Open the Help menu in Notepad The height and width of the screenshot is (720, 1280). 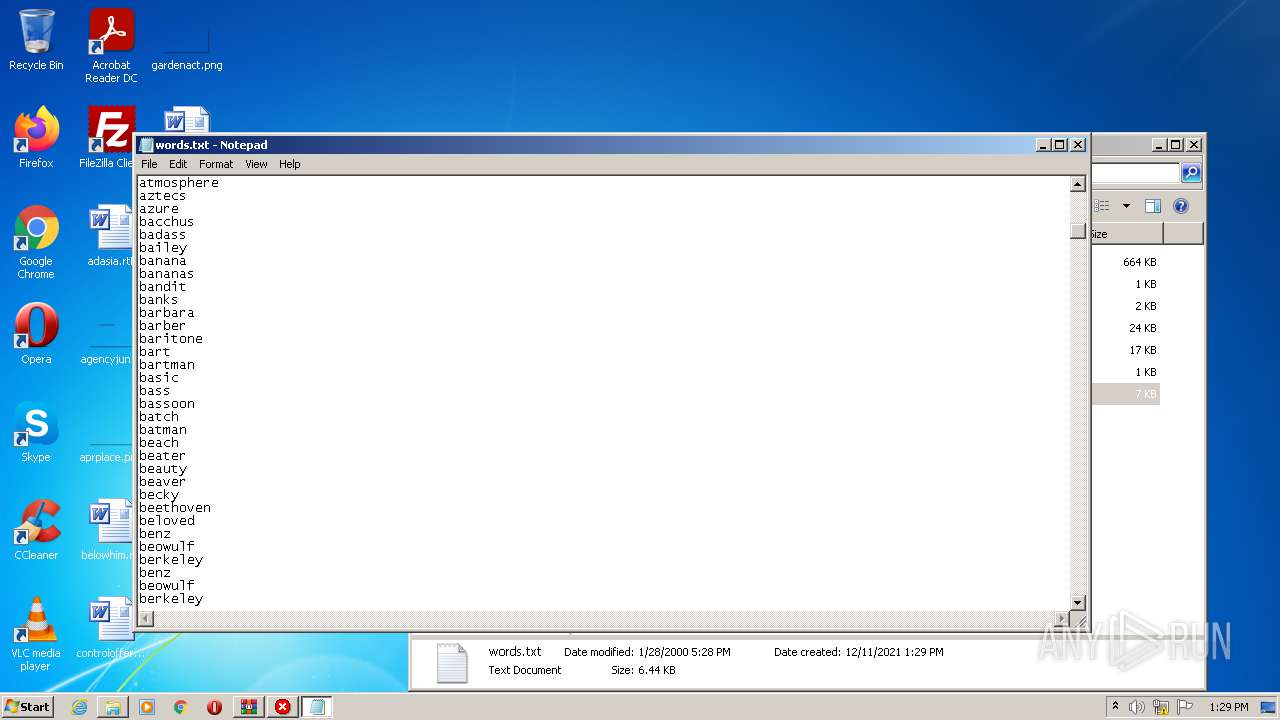pos(290,164)
